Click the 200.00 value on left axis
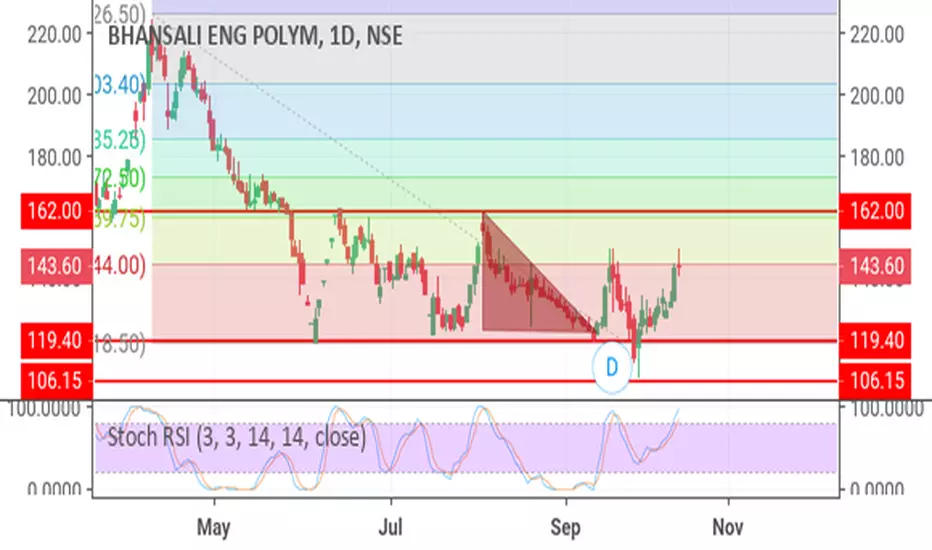 [55, 96]
